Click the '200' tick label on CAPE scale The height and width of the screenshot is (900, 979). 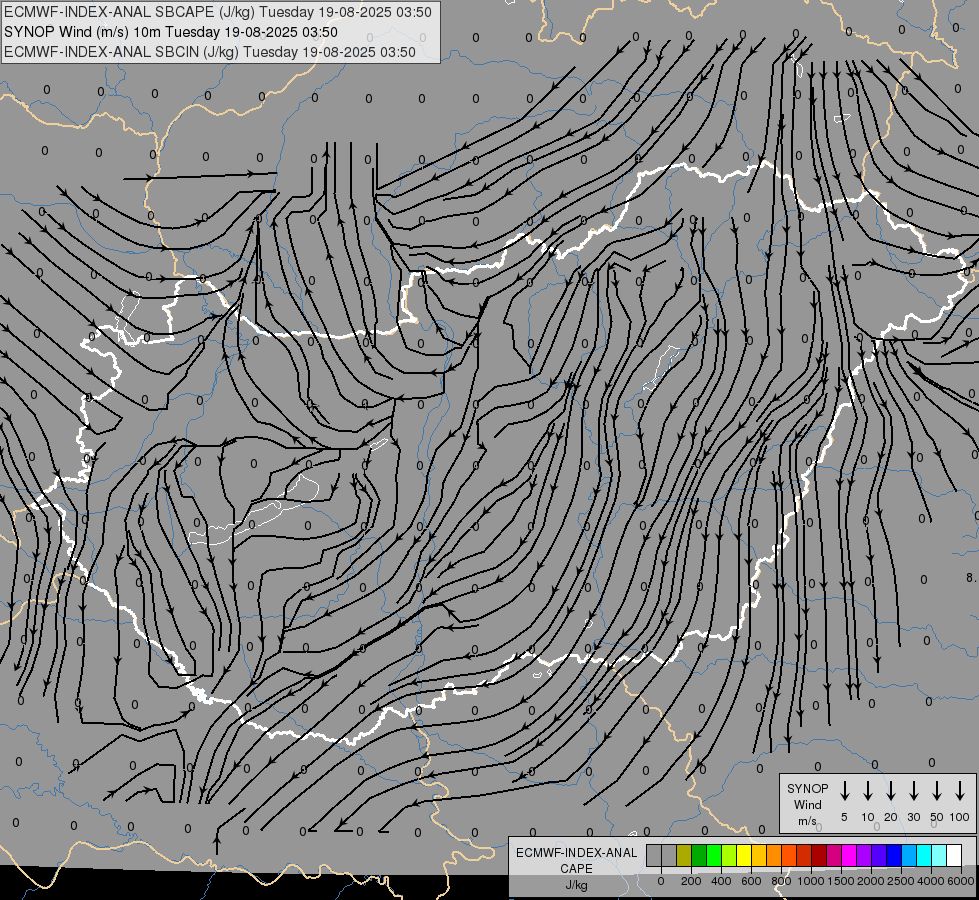pyautogui.click(x=691, y=881)
